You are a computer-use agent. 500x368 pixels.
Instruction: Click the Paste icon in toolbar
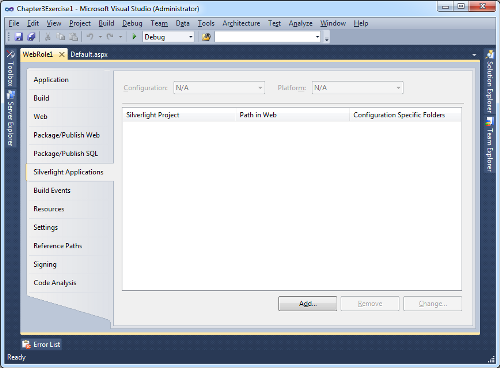coord(74,37)
